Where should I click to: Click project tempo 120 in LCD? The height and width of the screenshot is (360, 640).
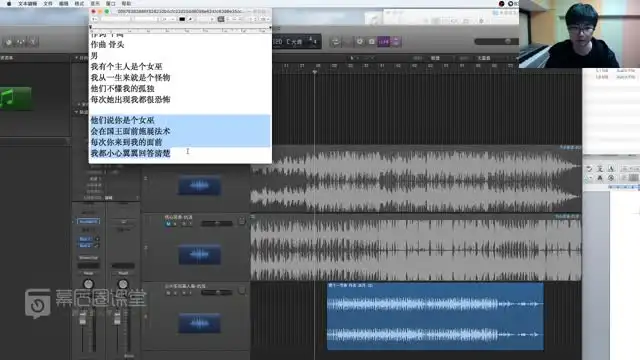(278, 42)
